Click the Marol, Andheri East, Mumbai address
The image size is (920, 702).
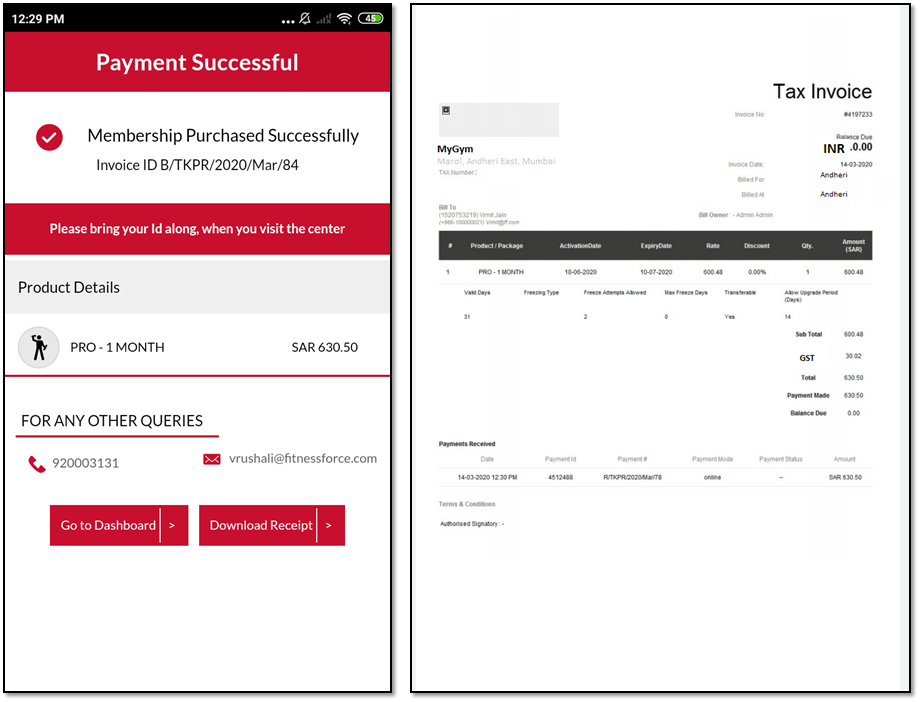coord(496,161)
